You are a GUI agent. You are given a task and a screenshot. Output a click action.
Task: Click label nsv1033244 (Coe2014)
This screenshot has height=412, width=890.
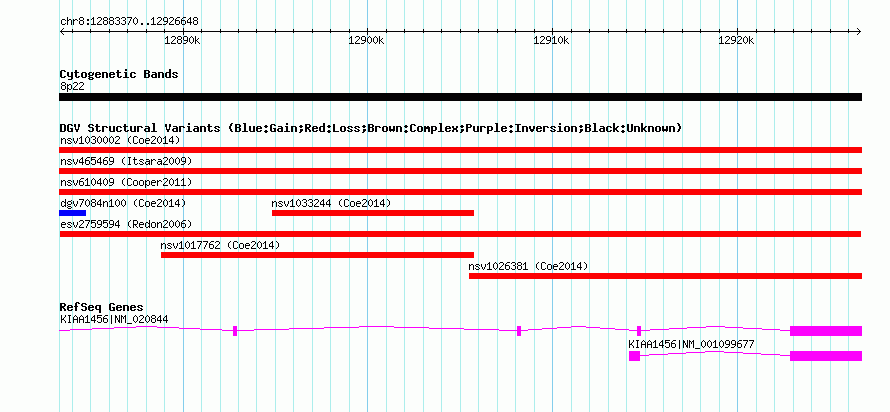coord(331,203)
